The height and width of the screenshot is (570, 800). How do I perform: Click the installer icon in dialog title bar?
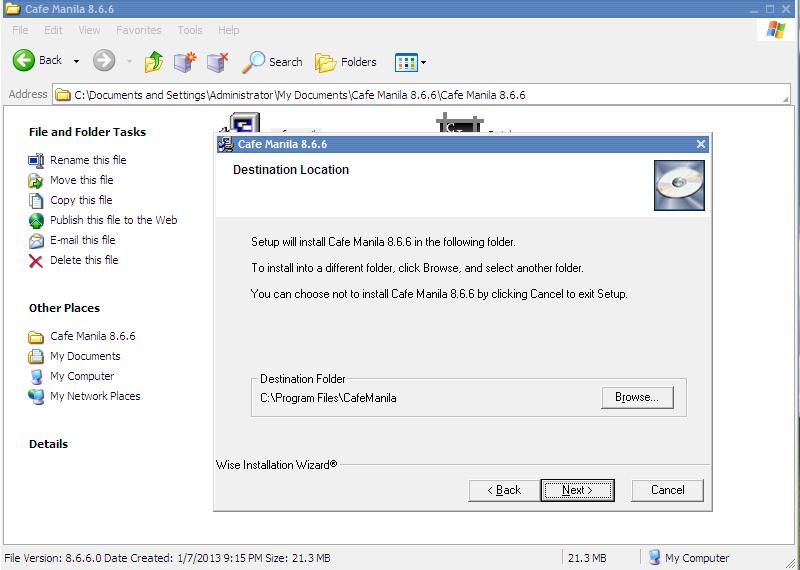click(x=225, y=144)
